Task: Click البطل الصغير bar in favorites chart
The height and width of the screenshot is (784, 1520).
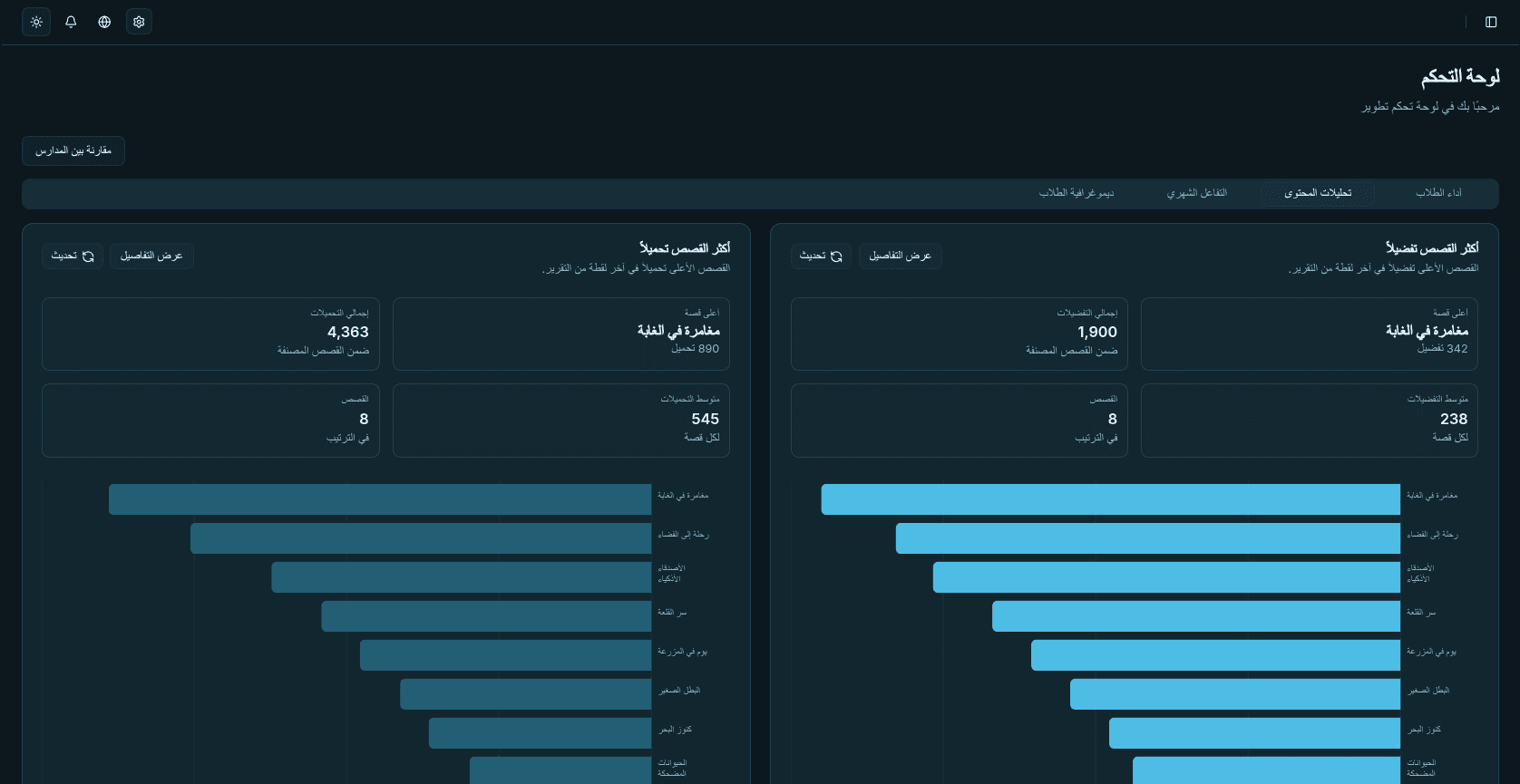Action: (x=1235, y=694)
